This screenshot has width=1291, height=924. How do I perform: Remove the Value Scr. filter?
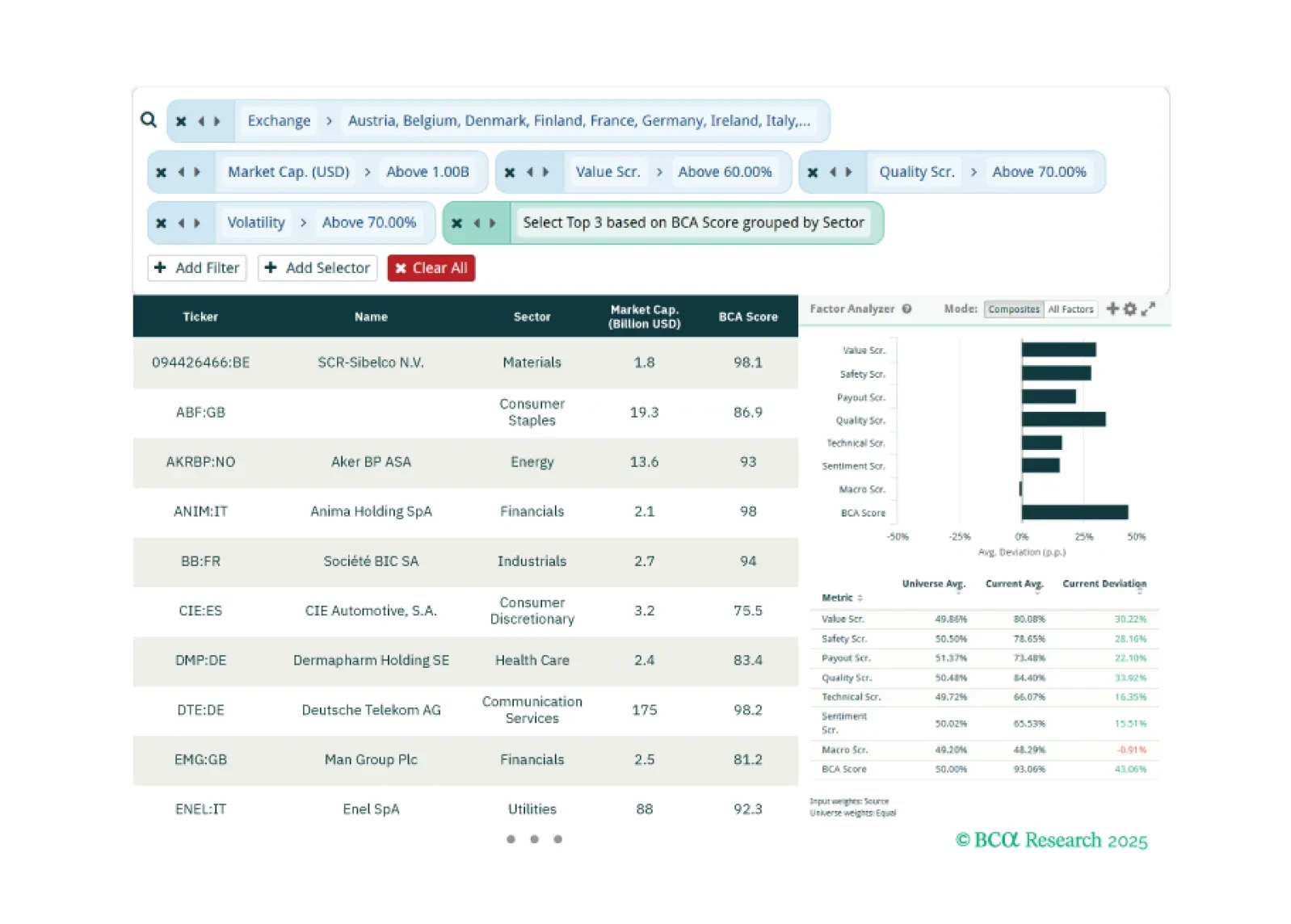pyautogui.click(x=509, y=172)
